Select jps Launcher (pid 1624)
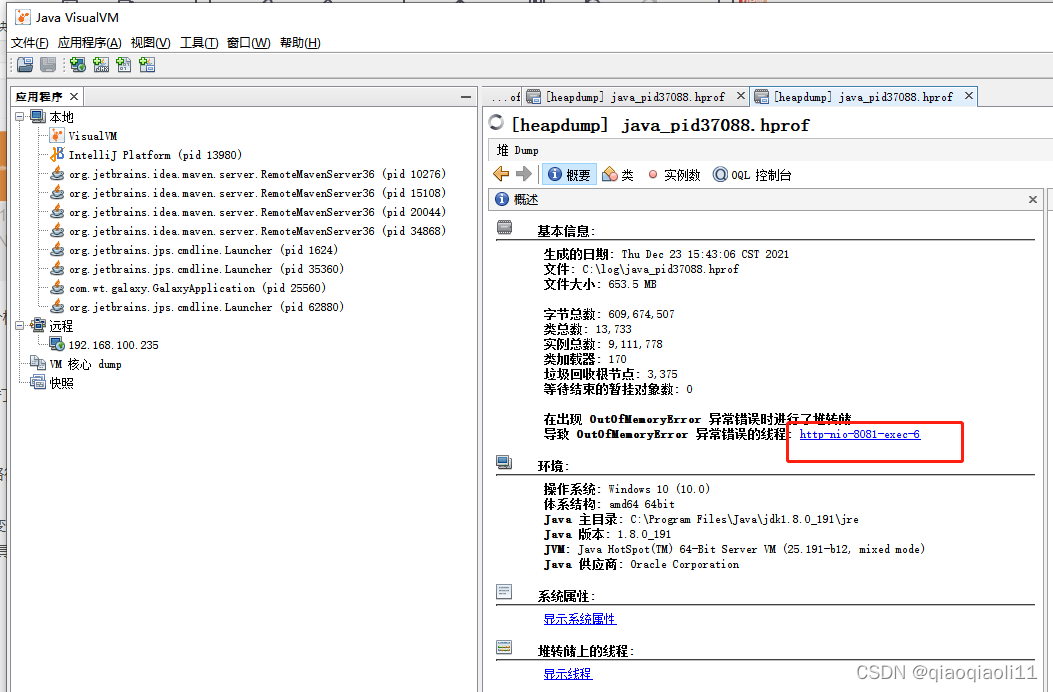Image resolution: width=1053 pixels, height=692 pixels. 203,250
